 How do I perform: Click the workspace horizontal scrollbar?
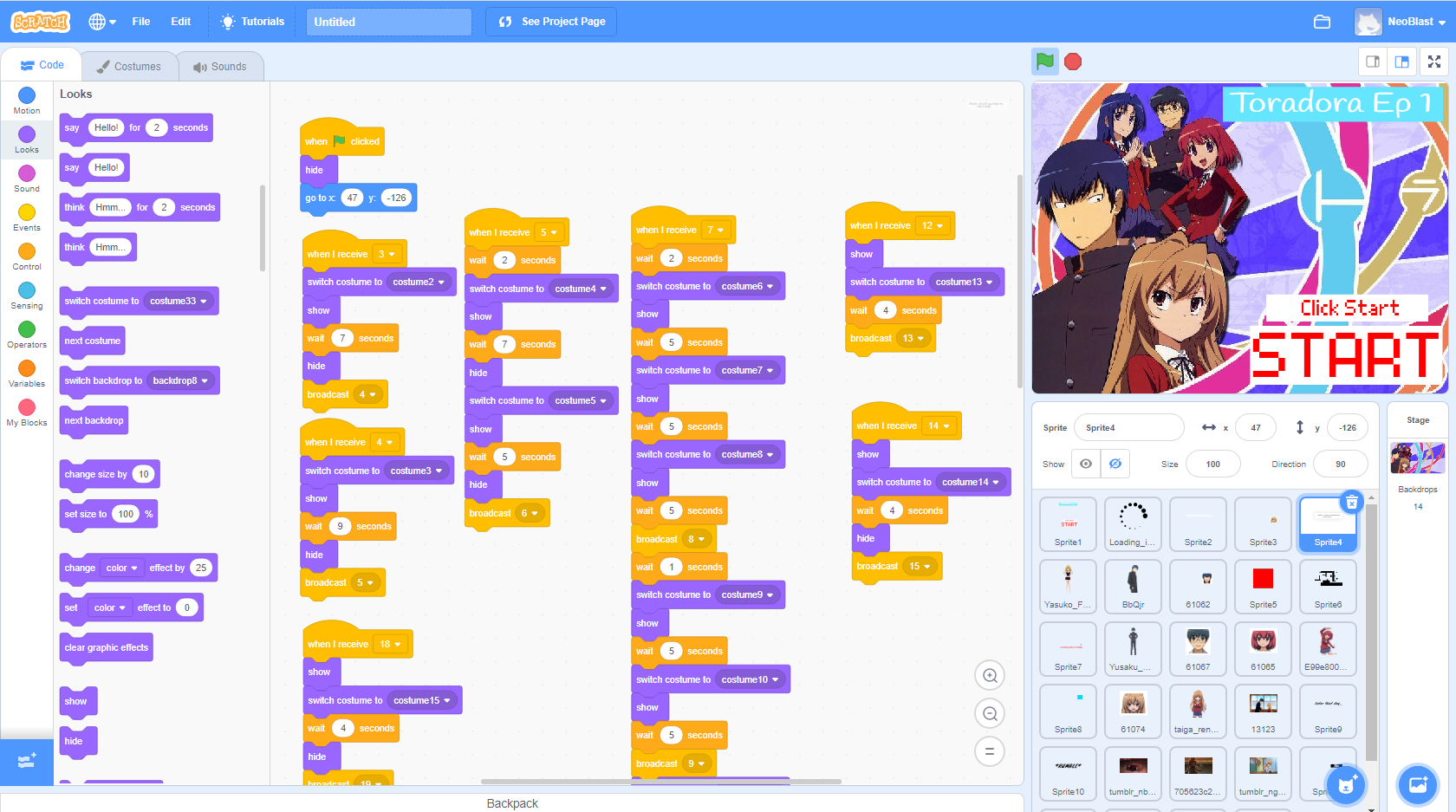pyautogui.click(x=661, y=782)
